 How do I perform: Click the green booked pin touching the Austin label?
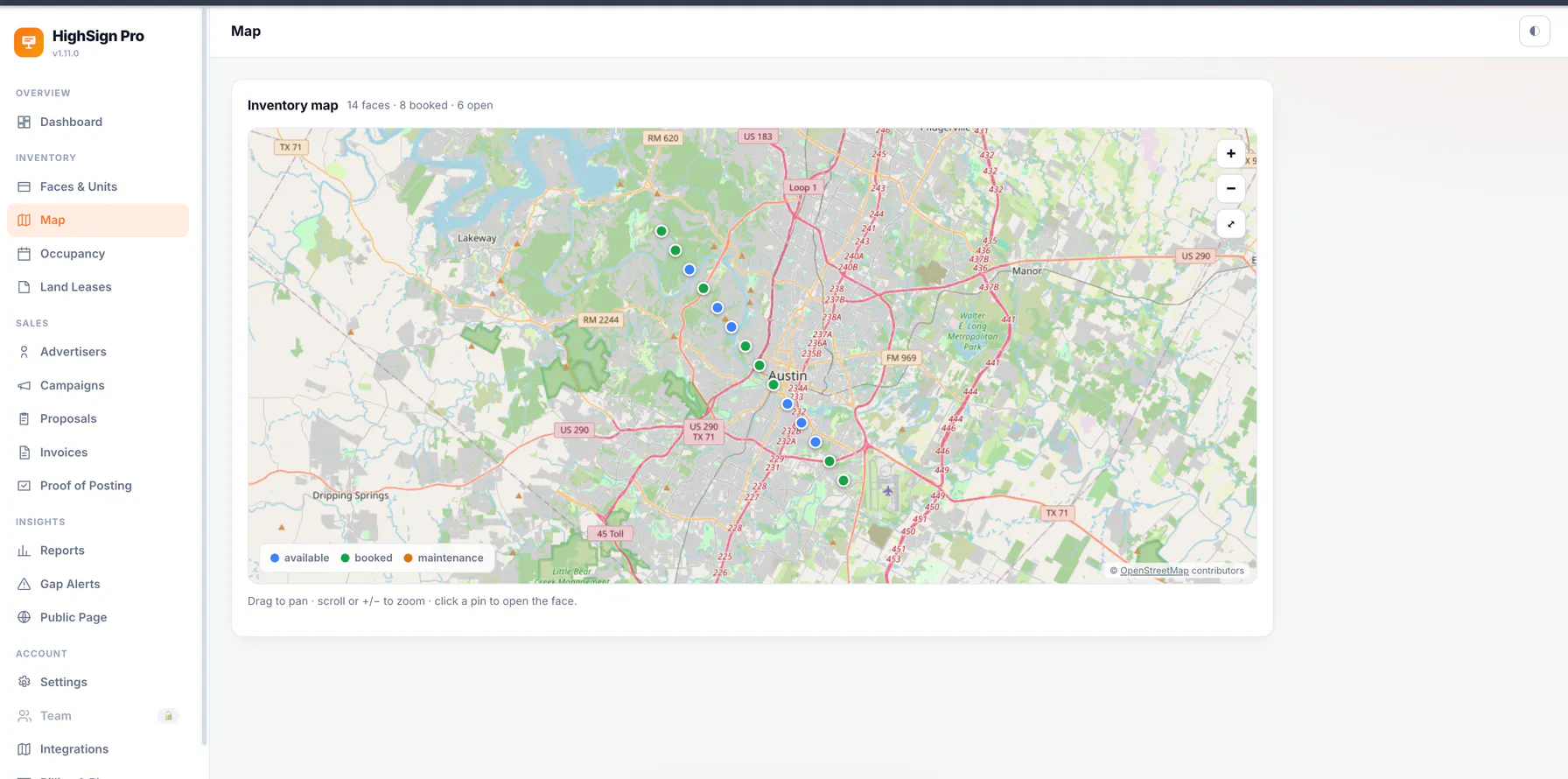click(773, 385)
